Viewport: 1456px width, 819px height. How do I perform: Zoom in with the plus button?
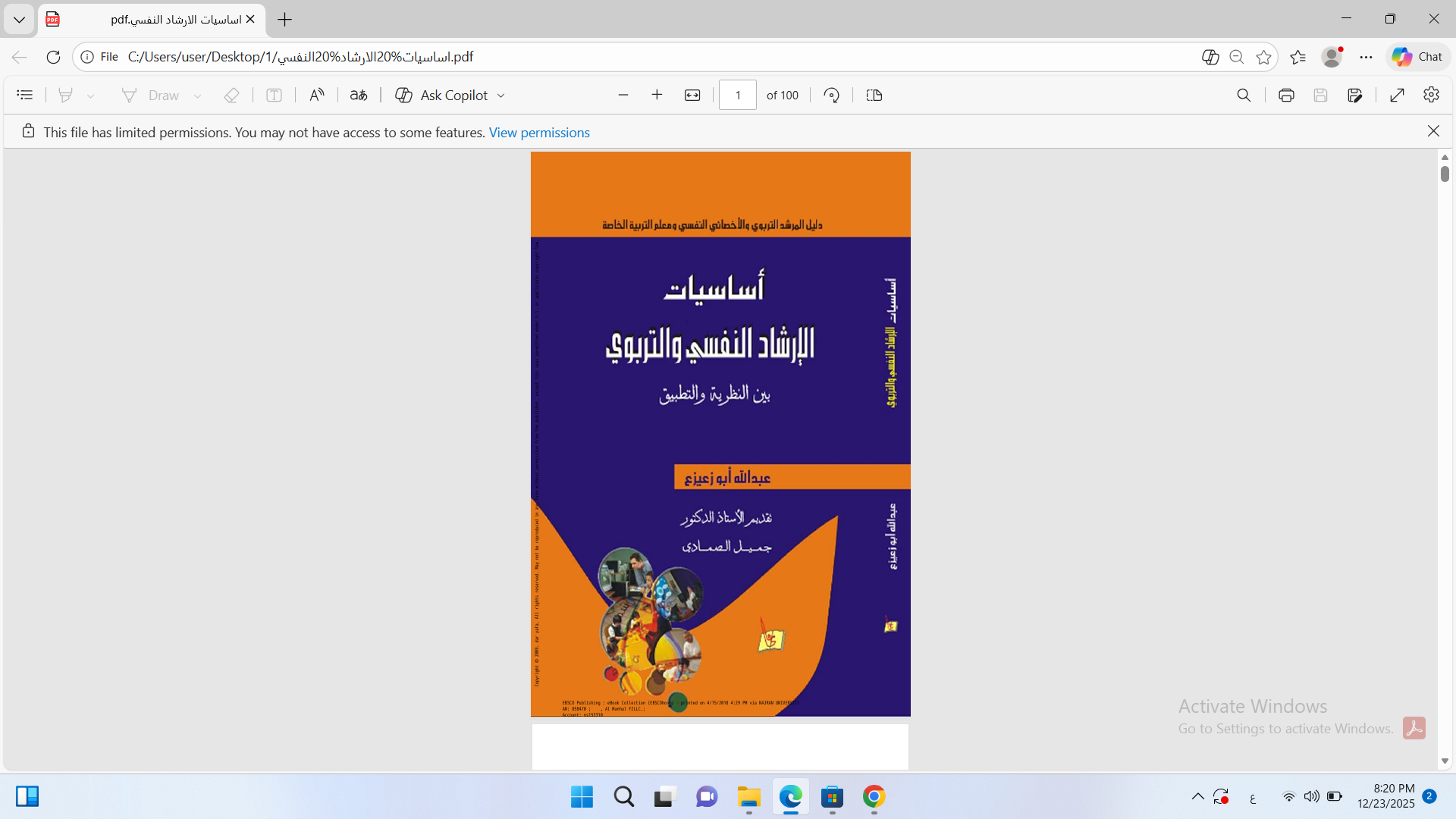pyautogui.click(x=657, y=95)
